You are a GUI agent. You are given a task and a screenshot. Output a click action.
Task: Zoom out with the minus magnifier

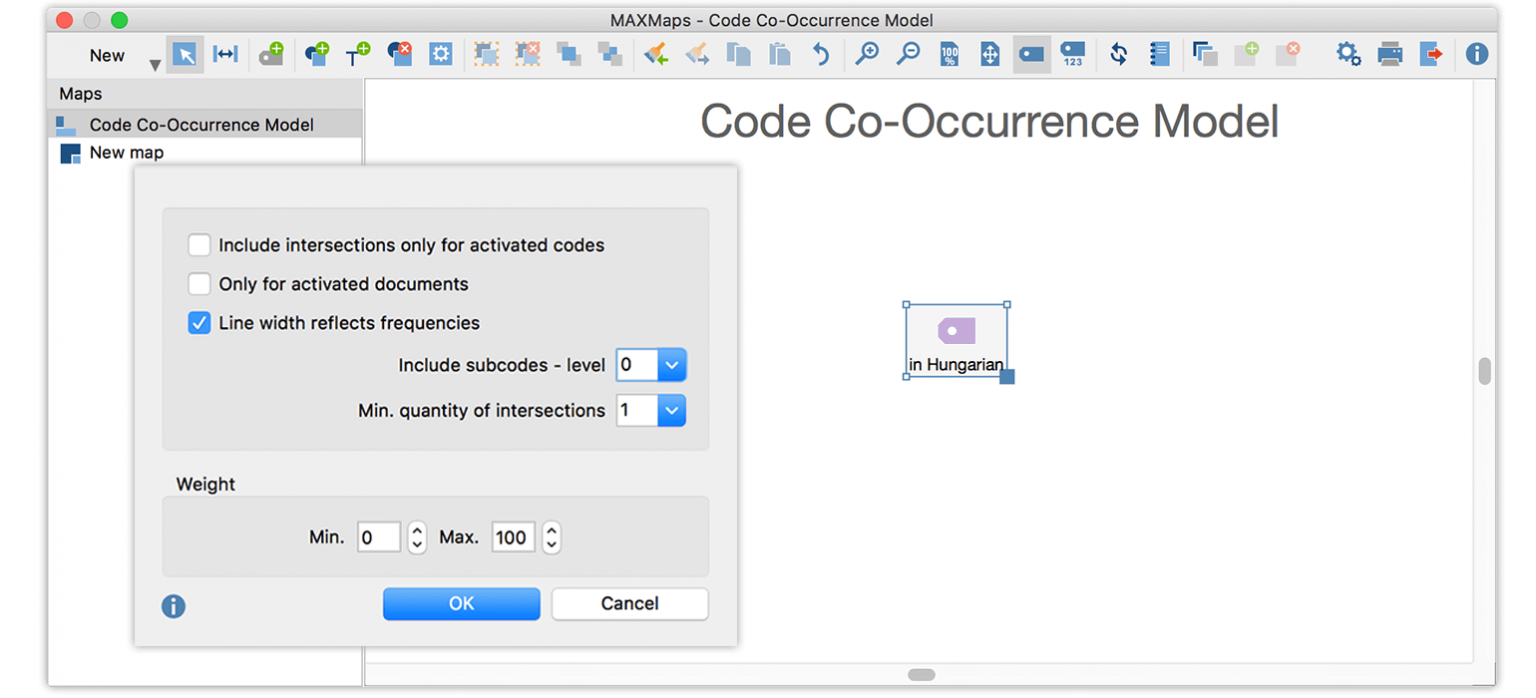908,54
